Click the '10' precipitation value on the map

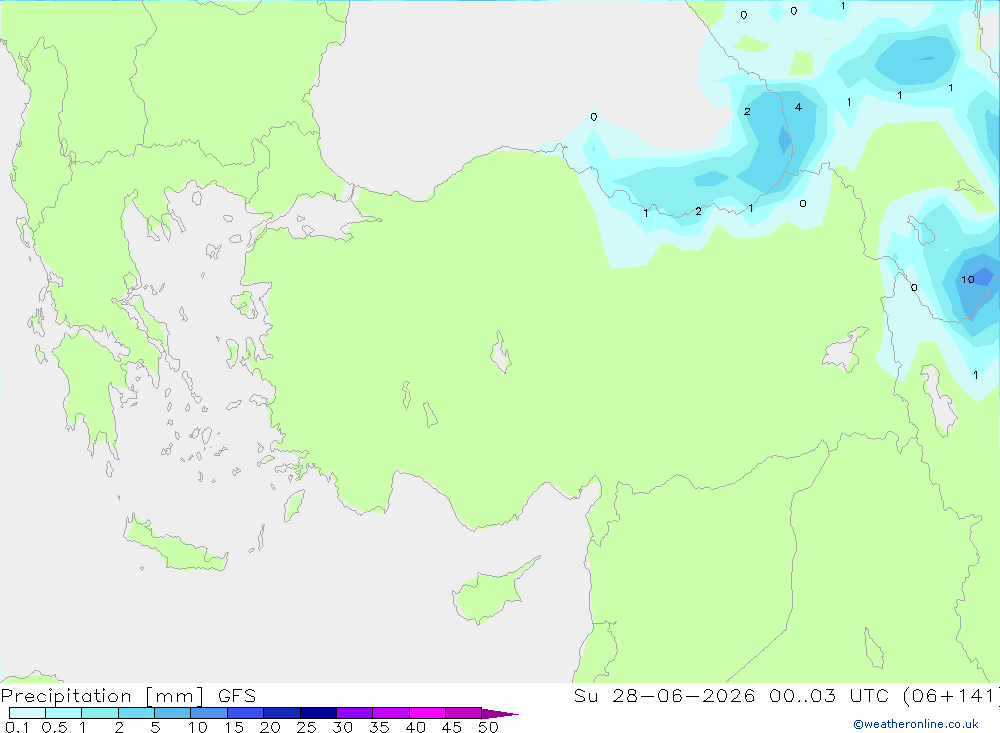click(x=967, y=279)
